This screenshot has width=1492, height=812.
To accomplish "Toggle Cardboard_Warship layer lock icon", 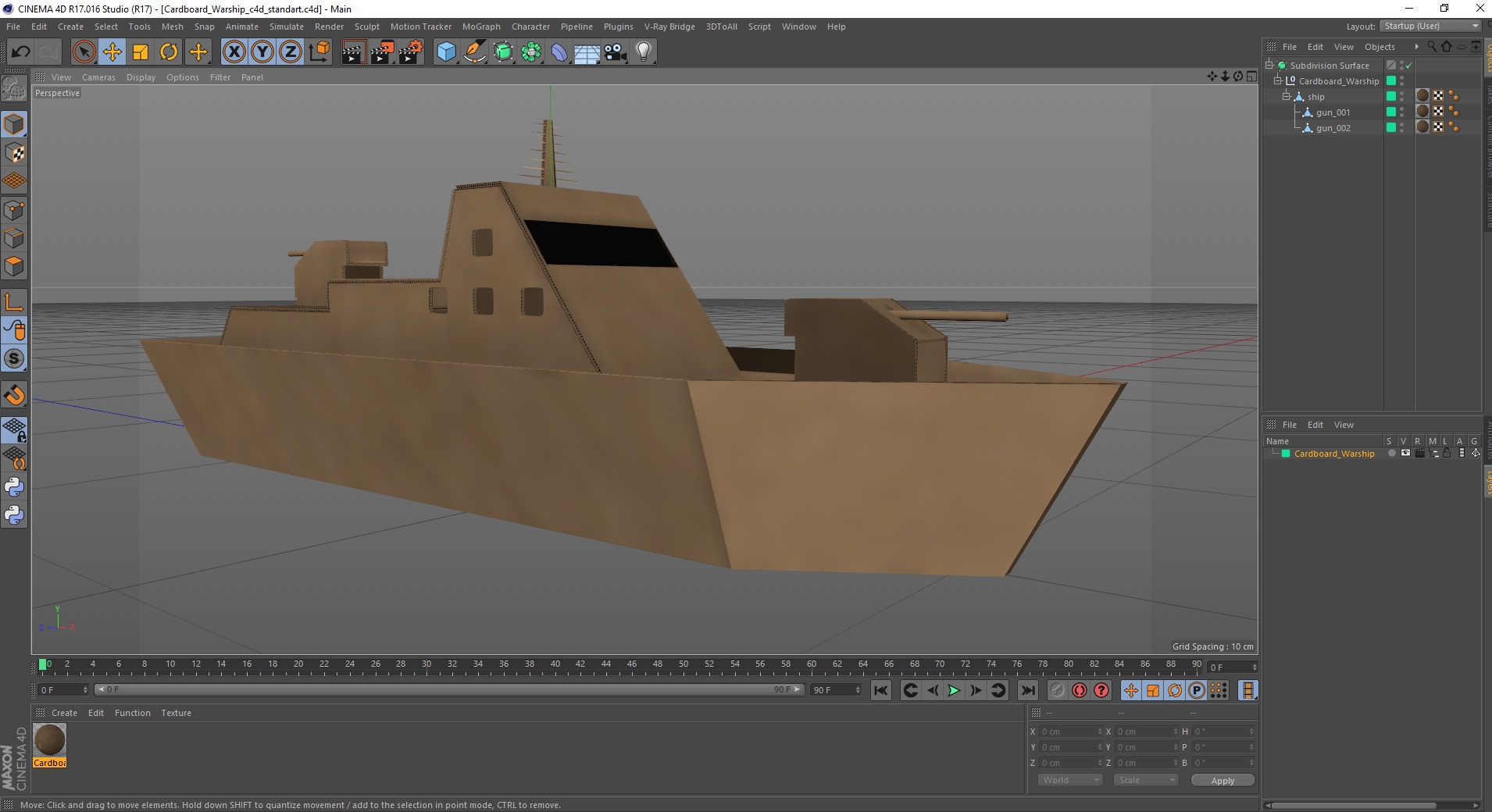I will 1447,453.
